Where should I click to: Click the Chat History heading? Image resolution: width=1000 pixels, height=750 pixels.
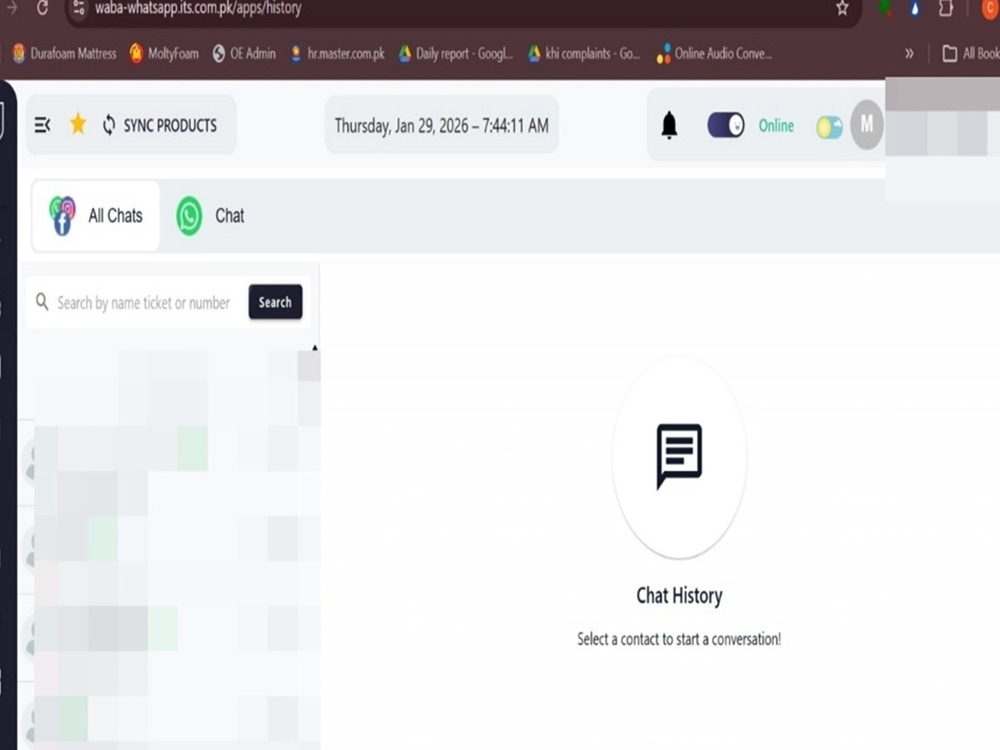[x=679, y=596]
